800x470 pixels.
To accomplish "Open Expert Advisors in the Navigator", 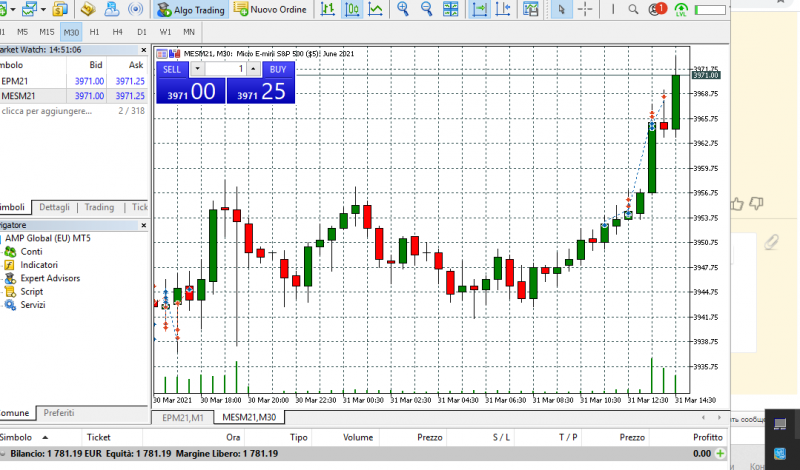I will (x=50, y=278).
